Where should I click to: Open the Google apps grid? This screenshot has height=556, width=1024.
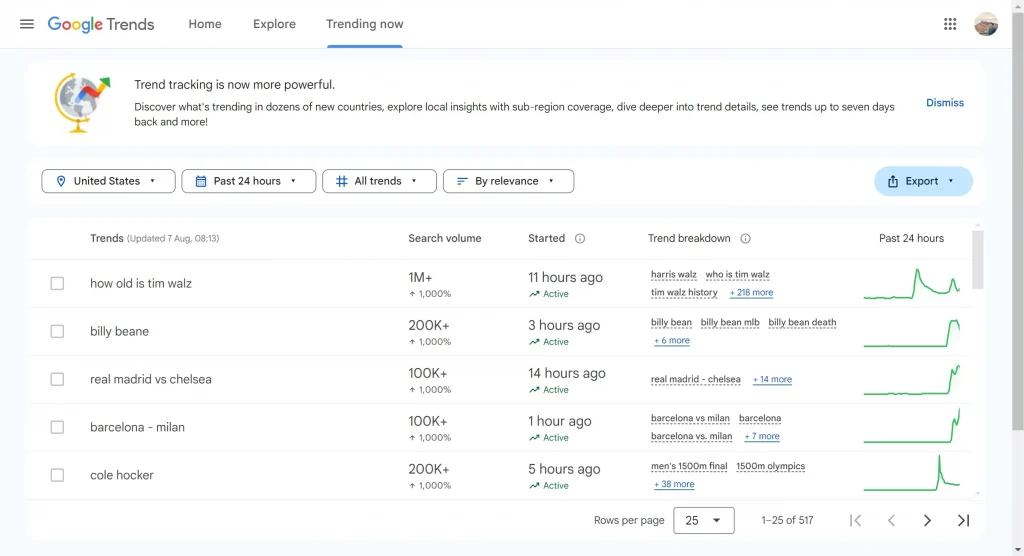[950, 24]
